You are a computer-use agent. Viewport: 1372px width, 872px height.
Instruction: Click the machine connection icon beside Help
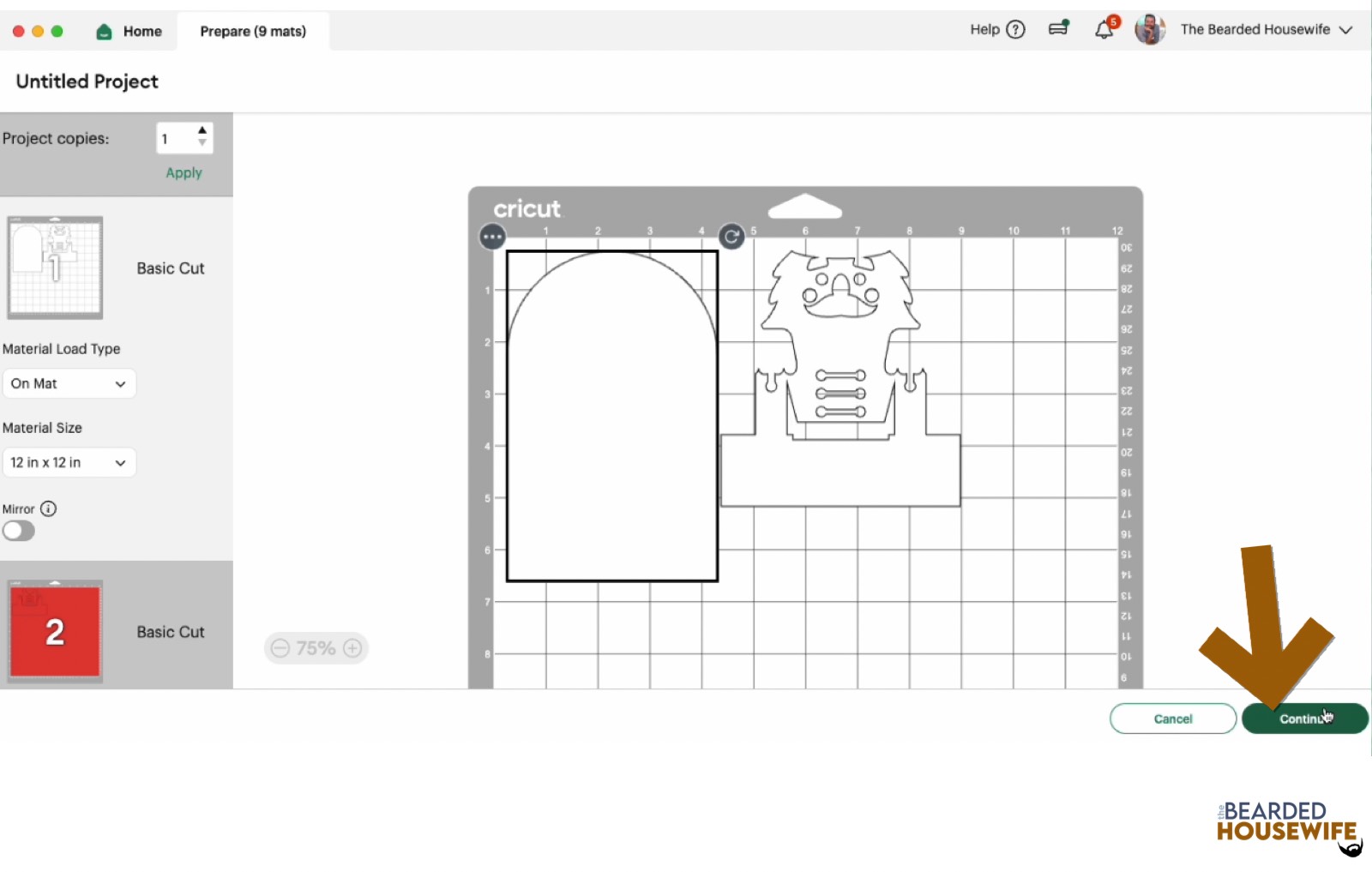(1059, 29)
